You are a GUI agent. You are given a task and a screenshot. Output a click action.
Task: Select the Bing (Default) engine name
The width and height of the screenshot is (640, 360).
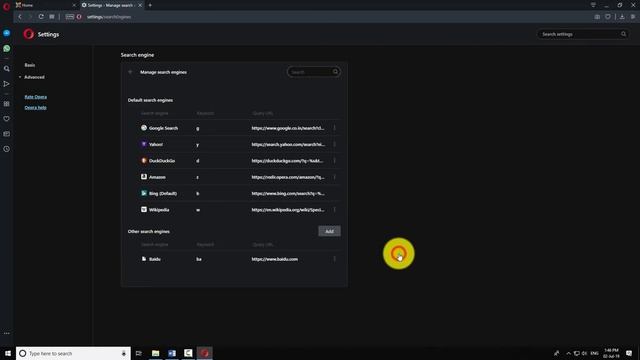[x=163, y=193]
